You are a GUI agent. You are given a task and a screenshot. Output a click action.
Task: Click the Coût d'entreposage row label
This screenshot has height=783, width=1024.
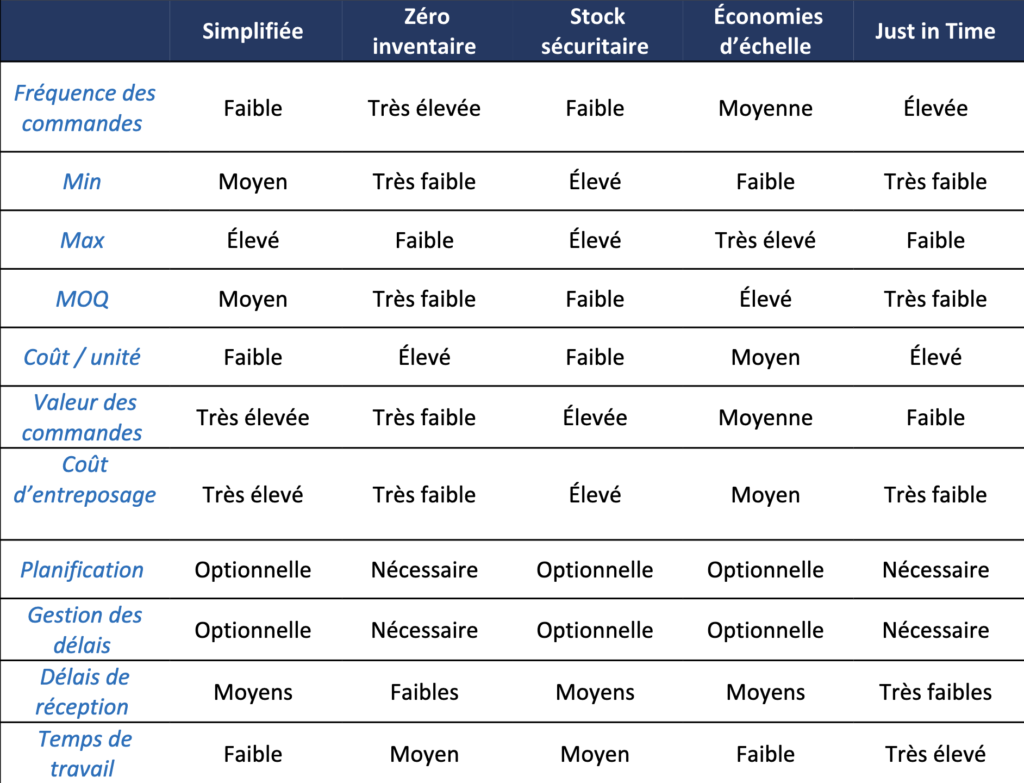coord(84,479)
